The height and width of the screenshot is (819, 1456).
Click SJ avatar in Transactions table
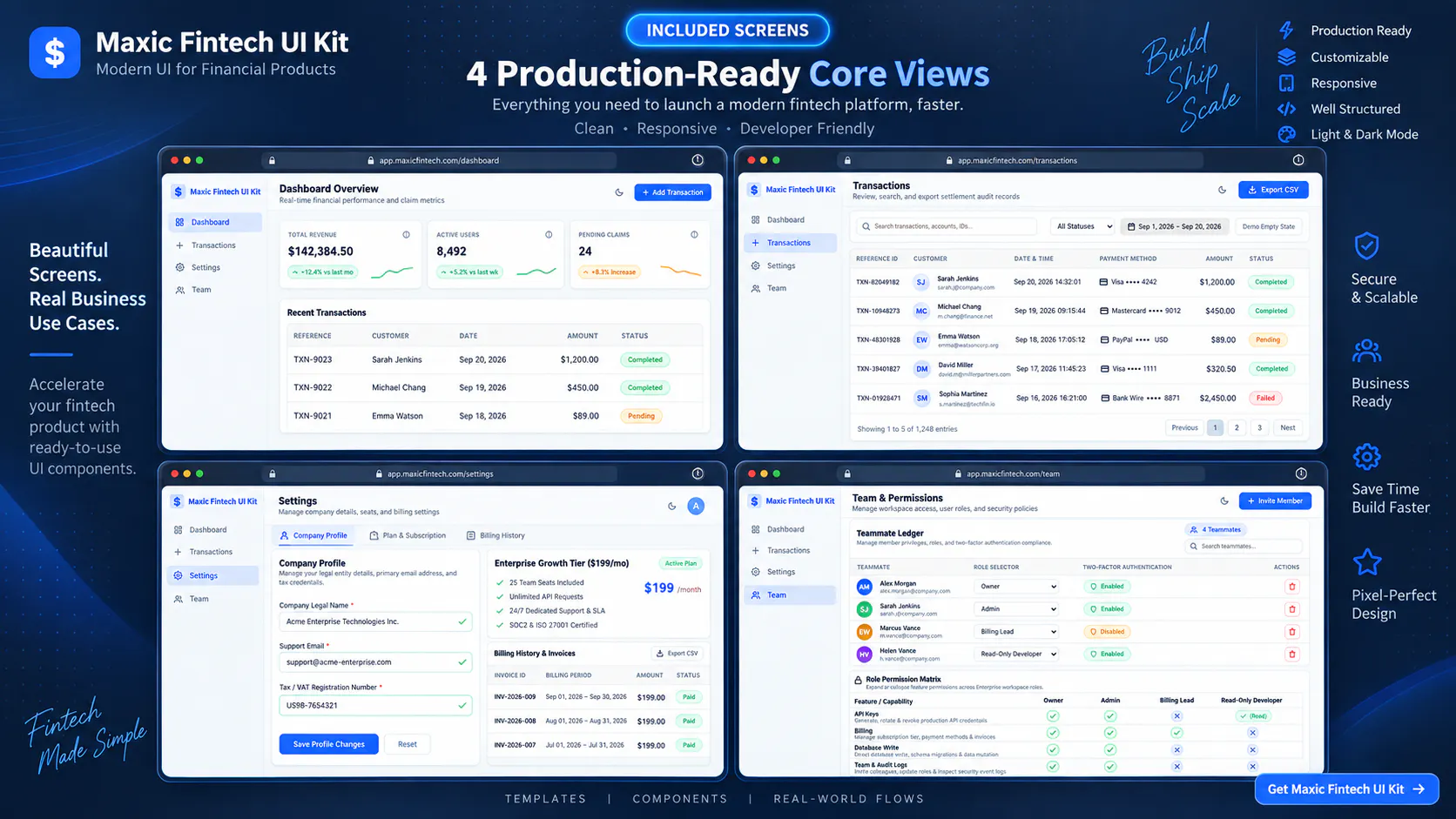click(x=921, y=282)
